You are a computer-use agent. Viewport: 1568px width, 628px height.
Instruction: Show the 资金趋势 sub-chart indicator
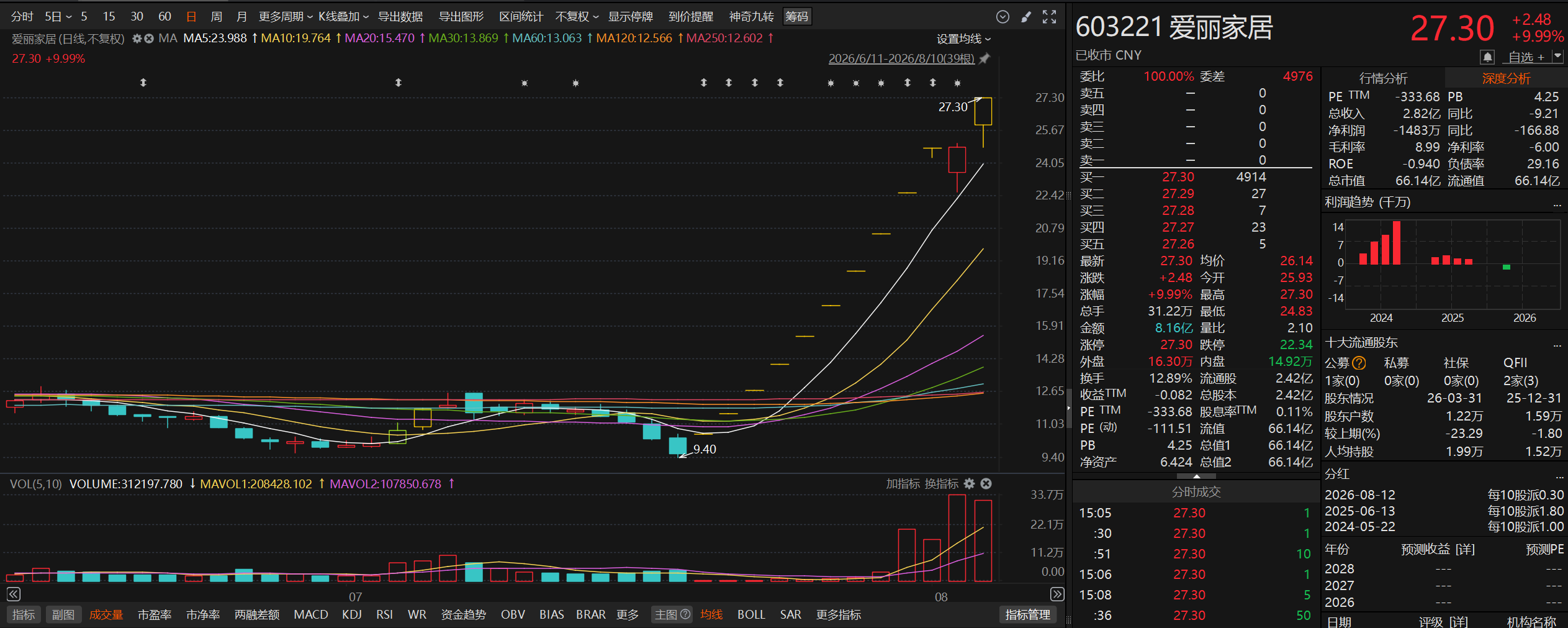coord(463,614)
